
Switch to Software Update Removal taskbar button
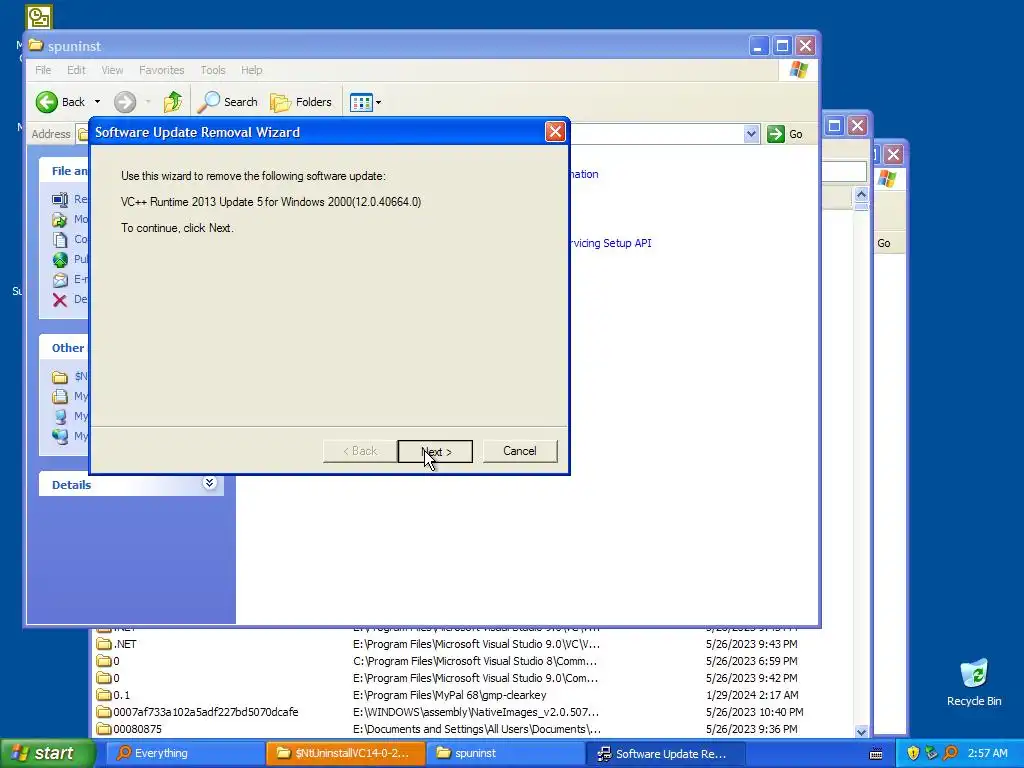(x=665, y=754)
